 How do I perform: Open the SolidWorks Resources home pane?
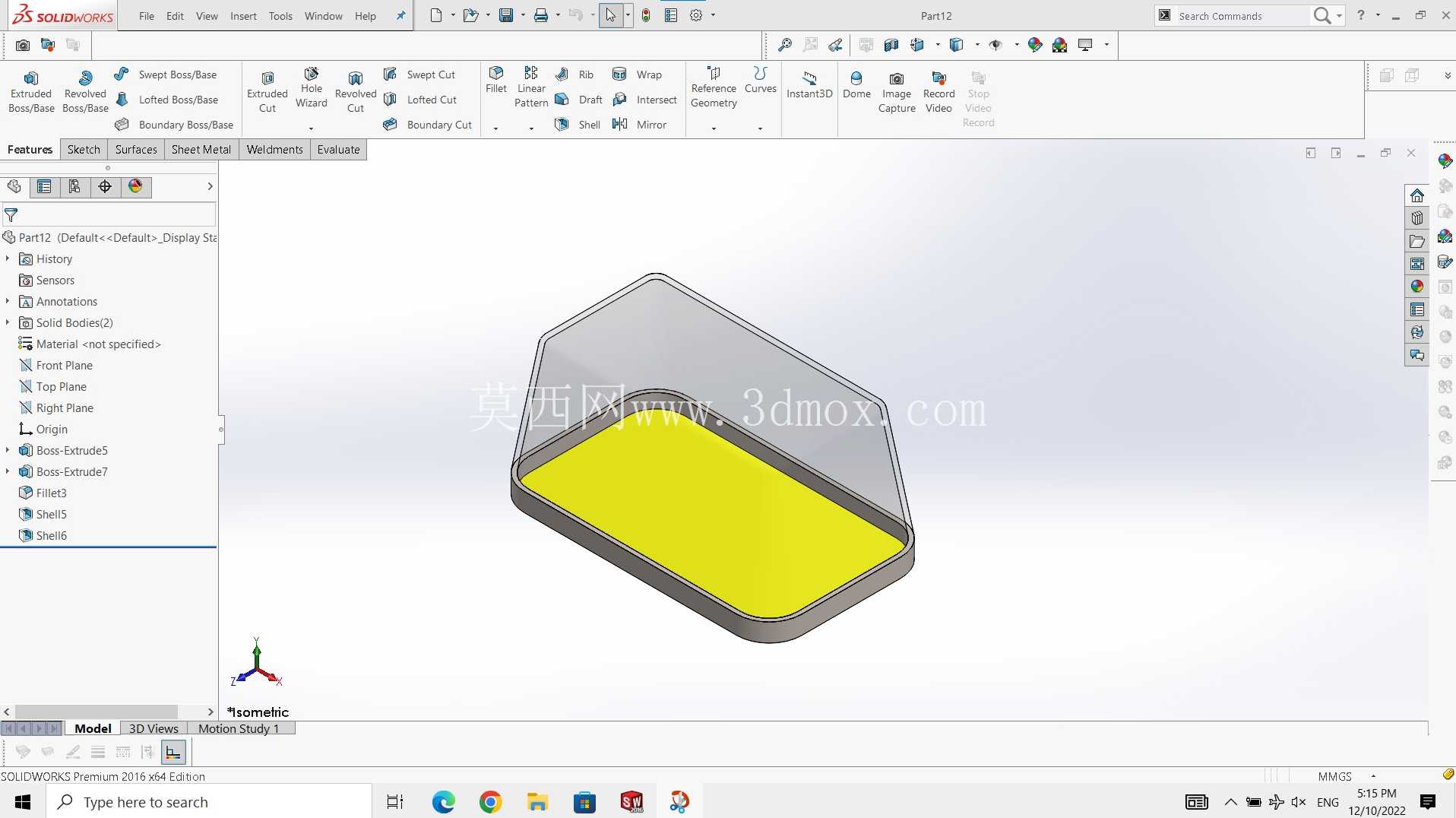[x=1417, y=195]
